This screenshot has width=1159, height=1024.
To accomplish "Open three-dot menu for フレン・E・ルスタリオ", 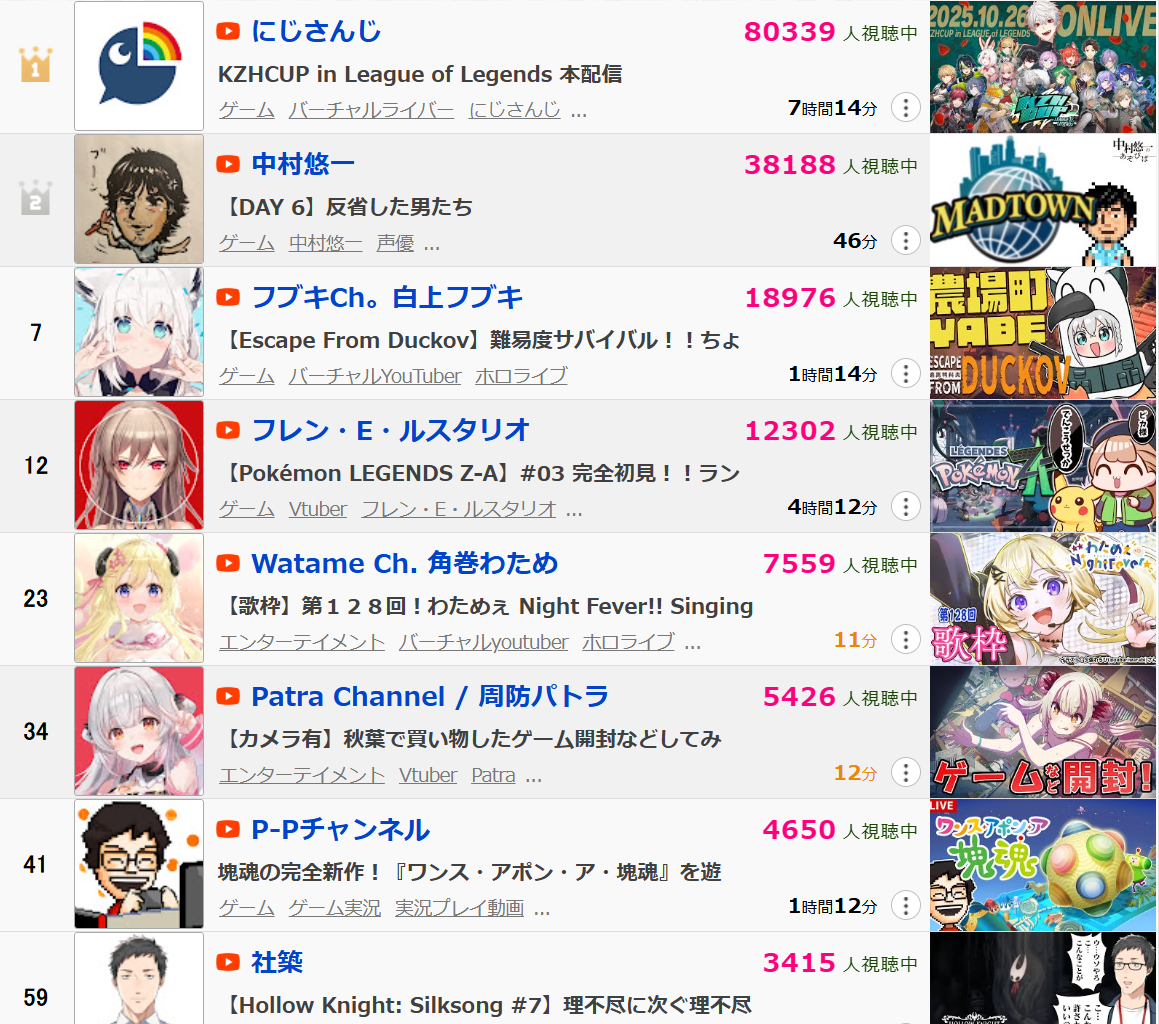I will coord(905,507).
